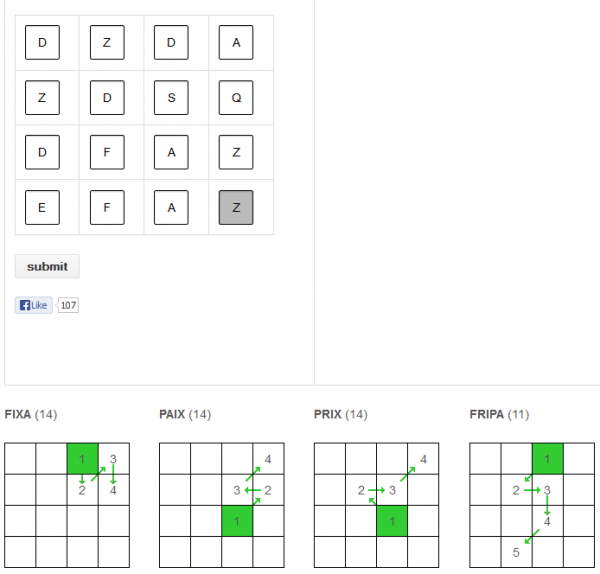
Task: Select the Z tile in the top row
Action: 107,43
